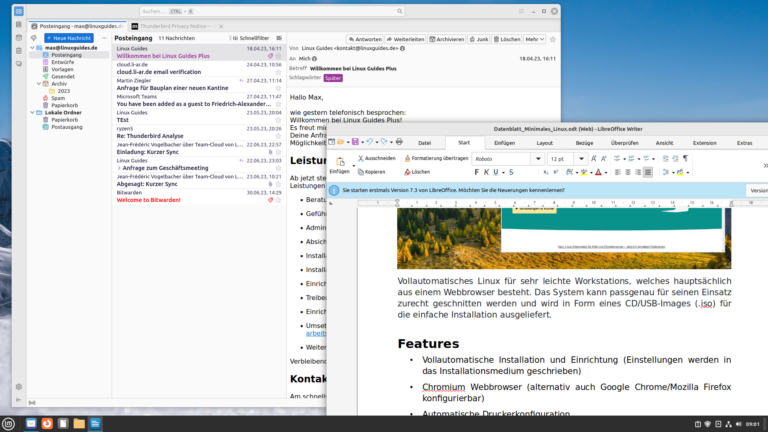Toggle strikethrough formatting in Writer

coord(511,172)
